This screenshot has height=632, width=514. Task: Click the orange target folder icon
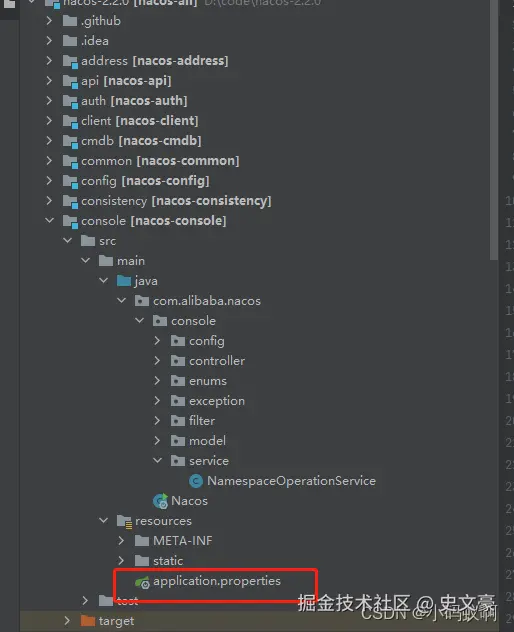click(x=88, y=621)
